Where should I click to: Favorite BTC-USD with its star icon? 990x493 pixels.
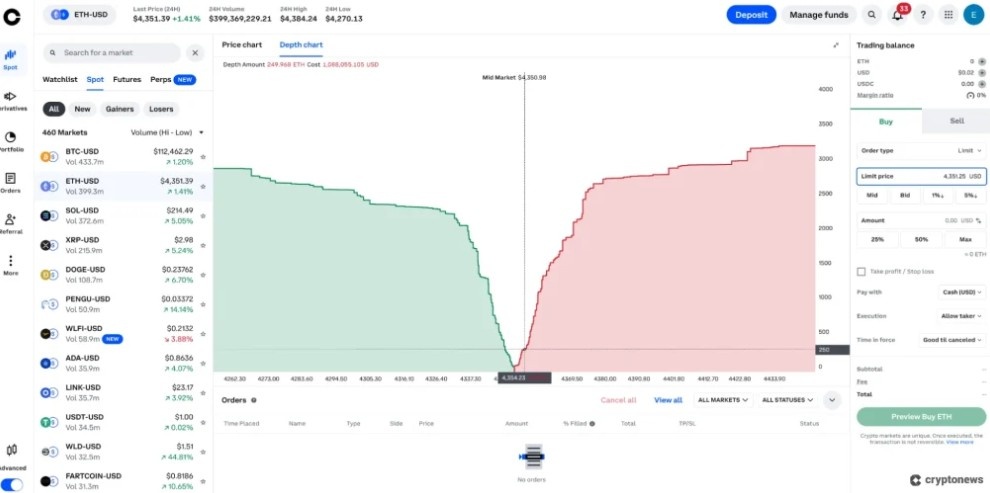pyautogui.click(x=203, y=157)
